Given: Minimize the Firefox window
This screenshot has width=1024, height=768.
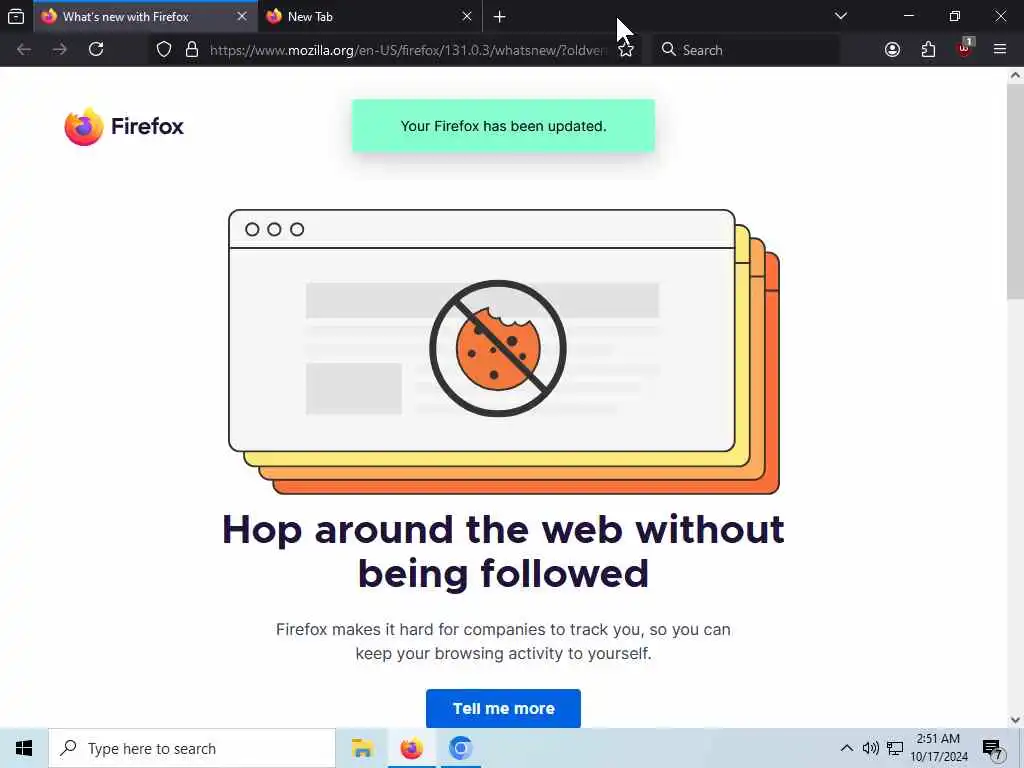Looking at the screenshot, I should pyautogui.click(x=908, y=16).
